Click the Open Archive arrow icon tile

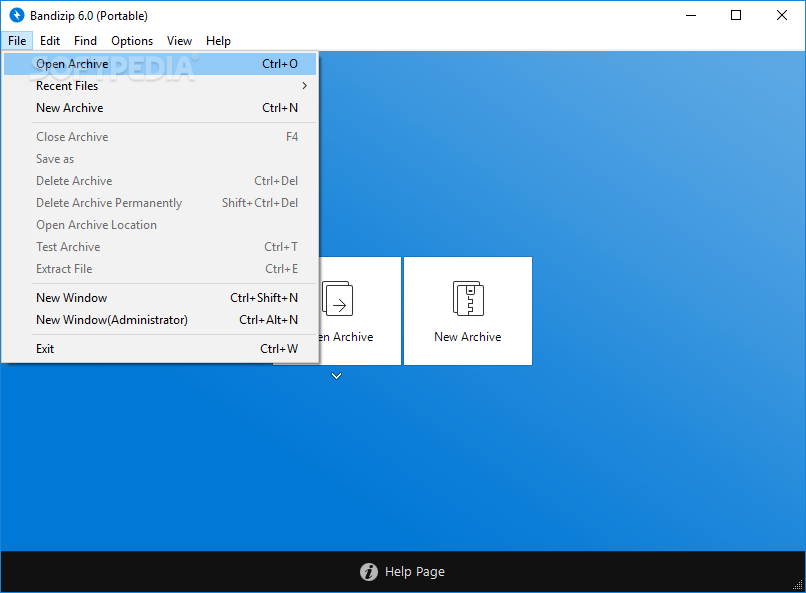(360, 311)
